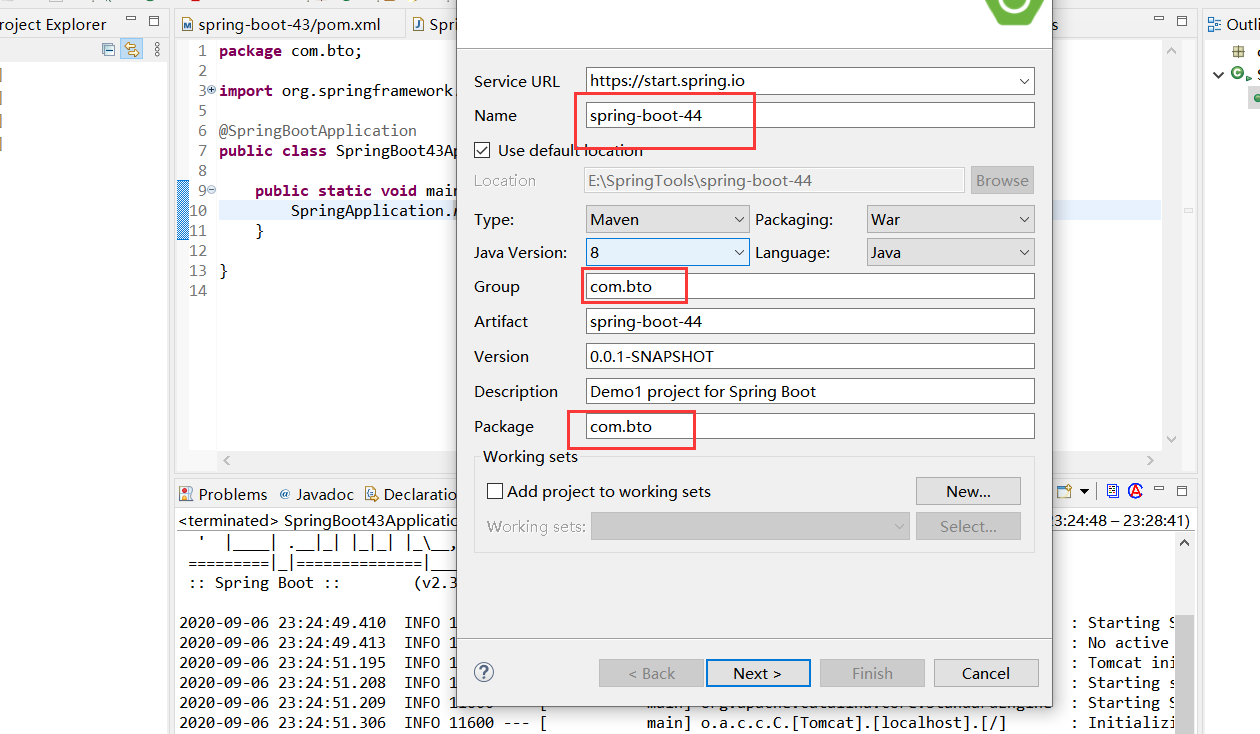This screenshot has width=1260, height=734.
Task: Click the @SpringBootApplication annotation in editor
Action: pos(318,130)
